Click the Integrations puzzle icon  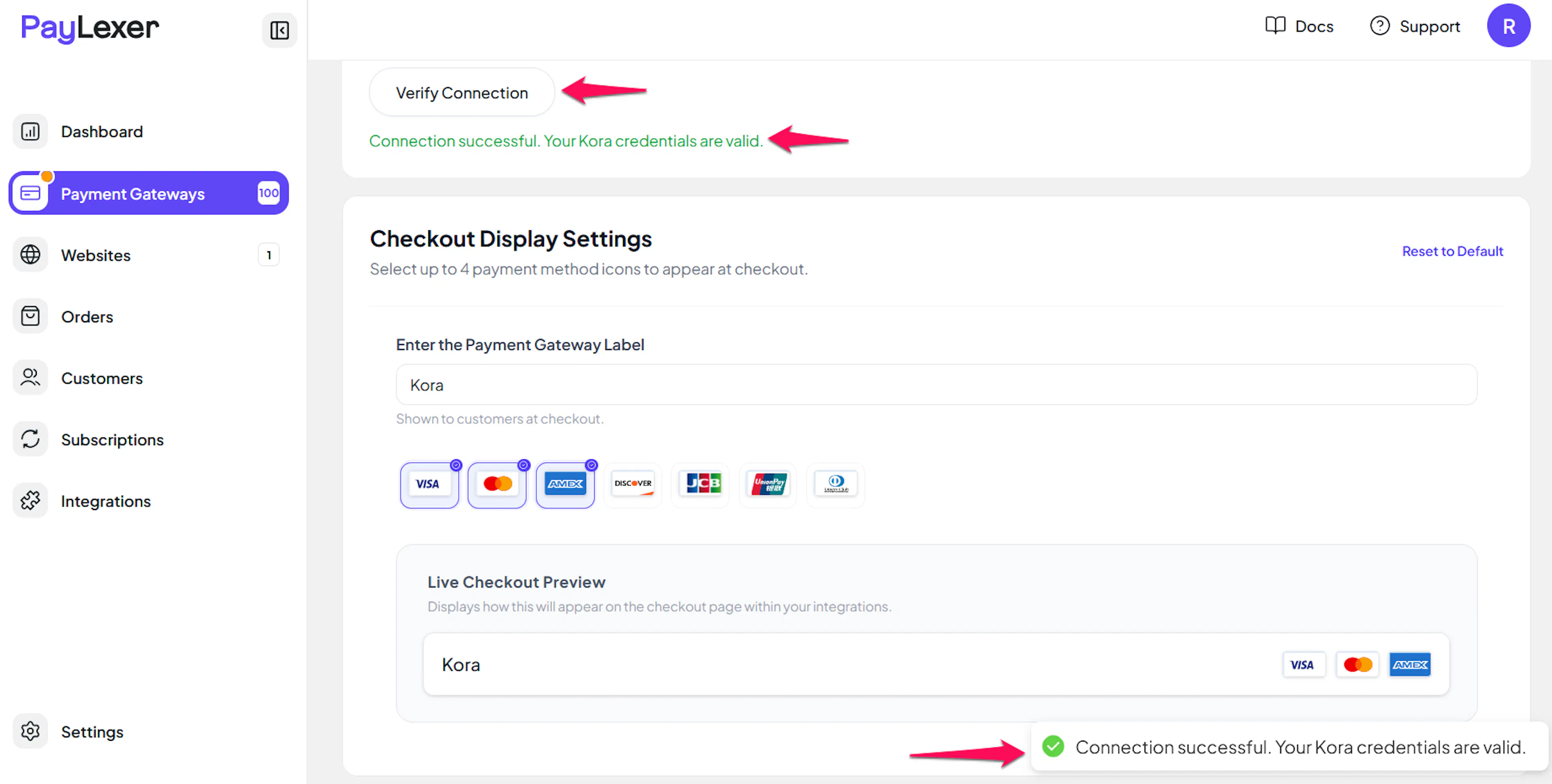pyautogui.click(x=30, y=500)
